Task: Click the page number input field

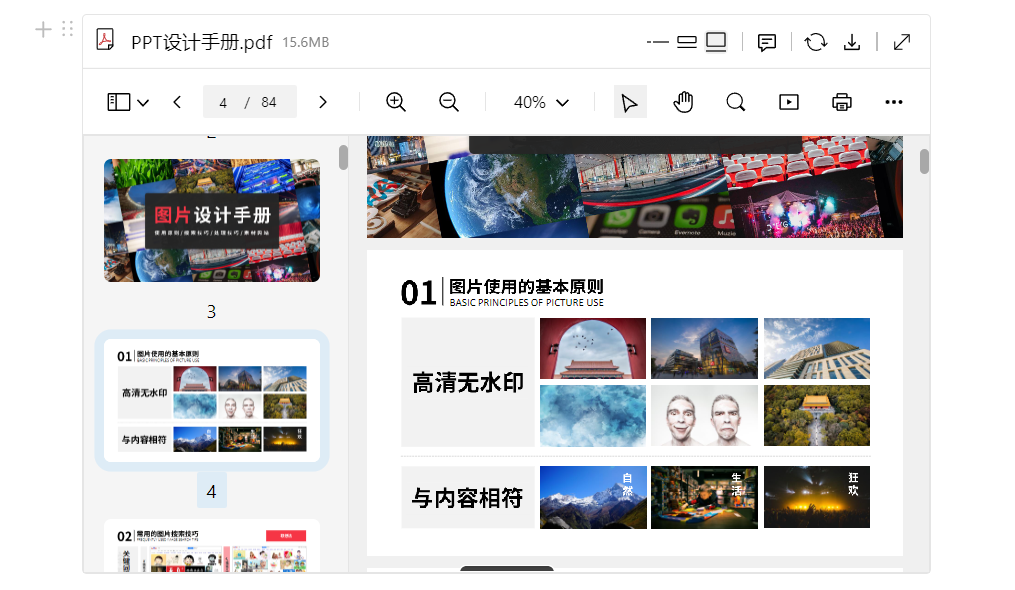Action: pos(224,101)
